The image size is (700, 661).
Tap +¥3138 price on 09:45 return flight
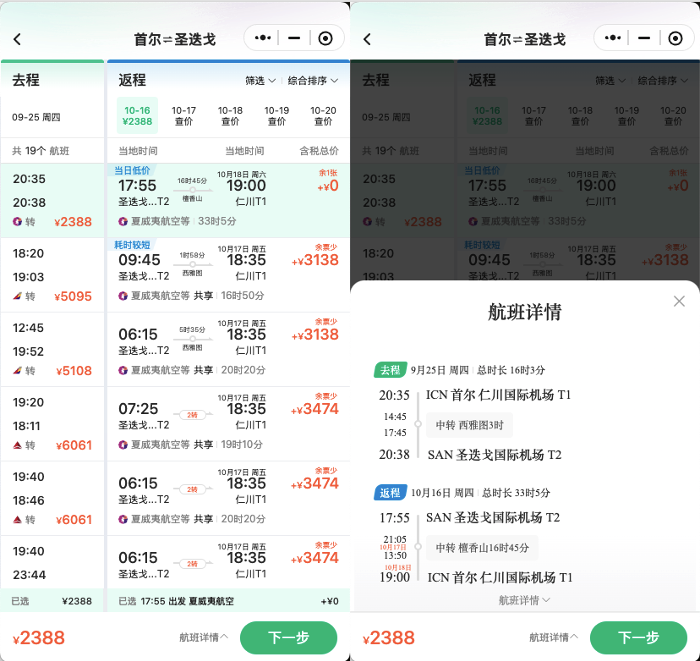[315, 260]
